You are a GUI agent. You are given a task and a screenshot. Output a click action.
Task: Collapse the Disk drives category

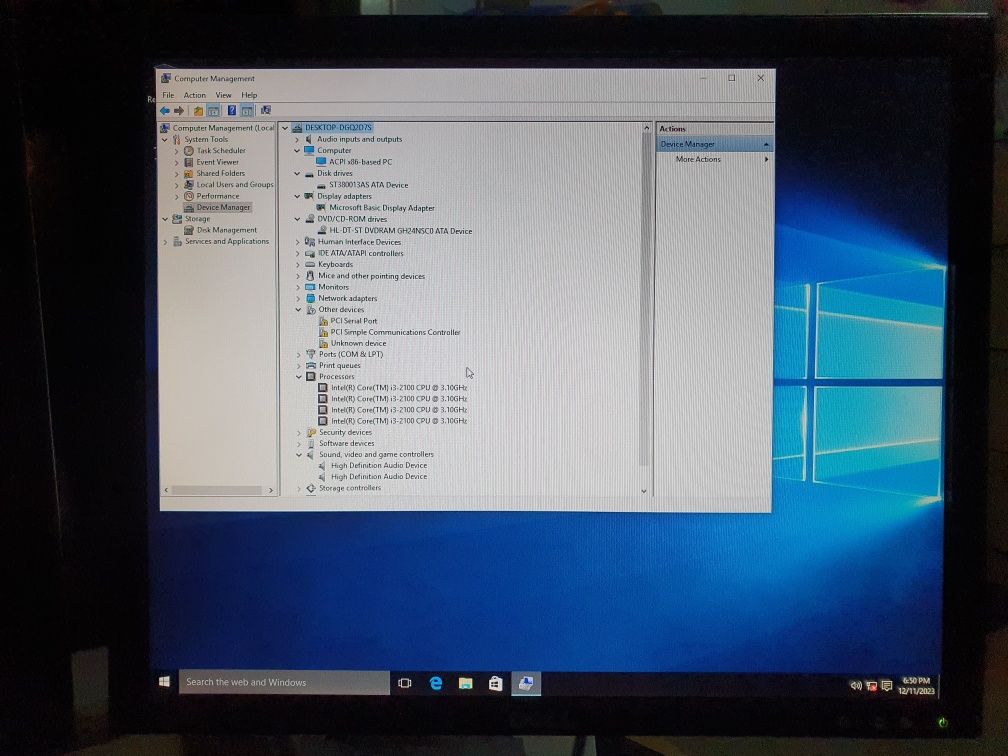point(297,174)
